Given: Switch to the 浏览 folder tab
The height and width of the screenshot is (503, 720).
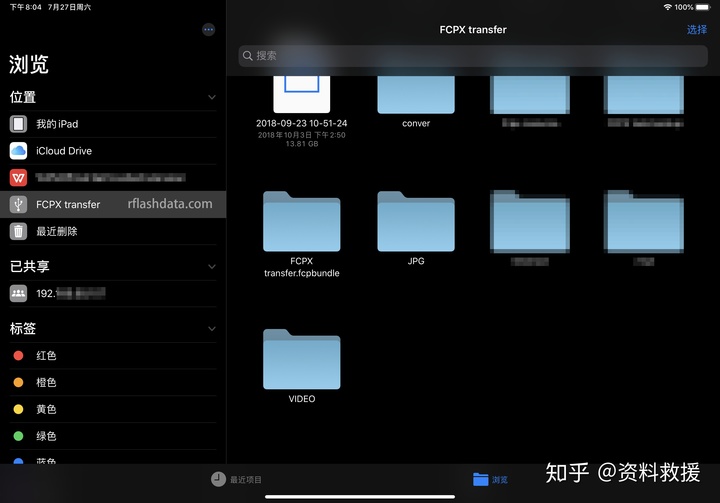Looking at the screenshot, I should click(481, 479).
